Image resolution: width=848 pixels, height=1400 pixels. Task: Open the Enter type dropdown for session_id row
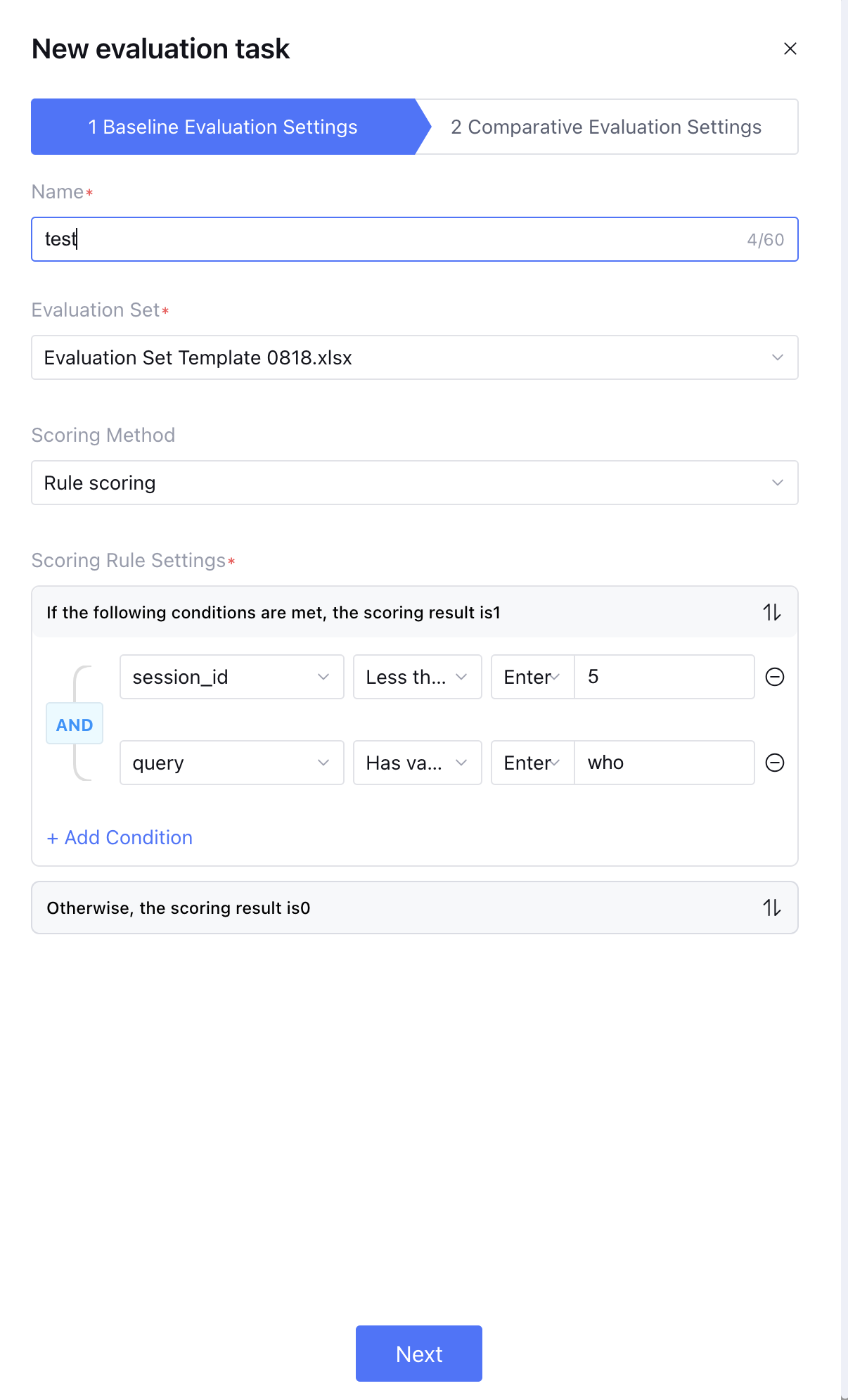click(x=532, y=677)
